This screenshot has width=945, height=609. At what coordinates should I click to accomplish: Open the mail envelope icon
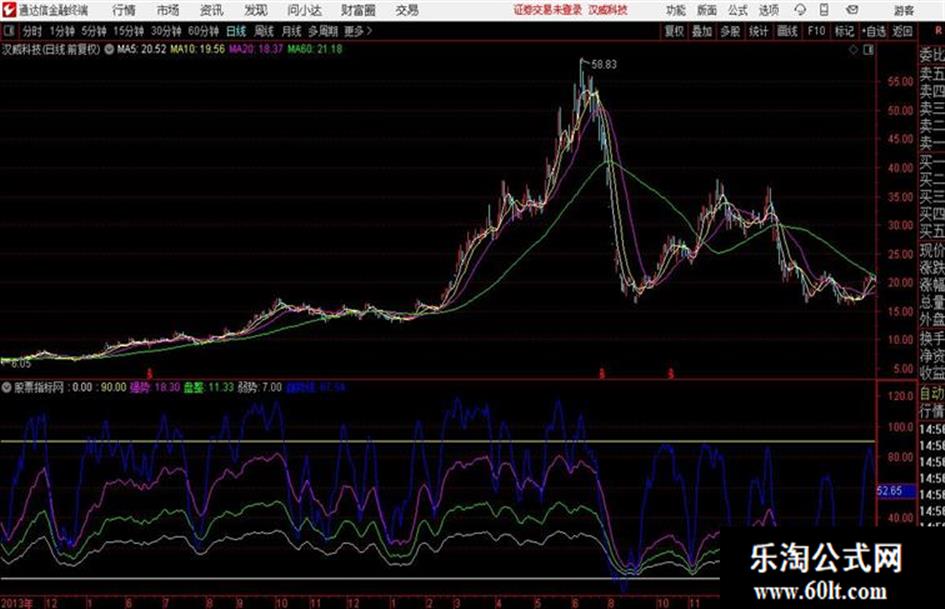click(x=852, y=10)
